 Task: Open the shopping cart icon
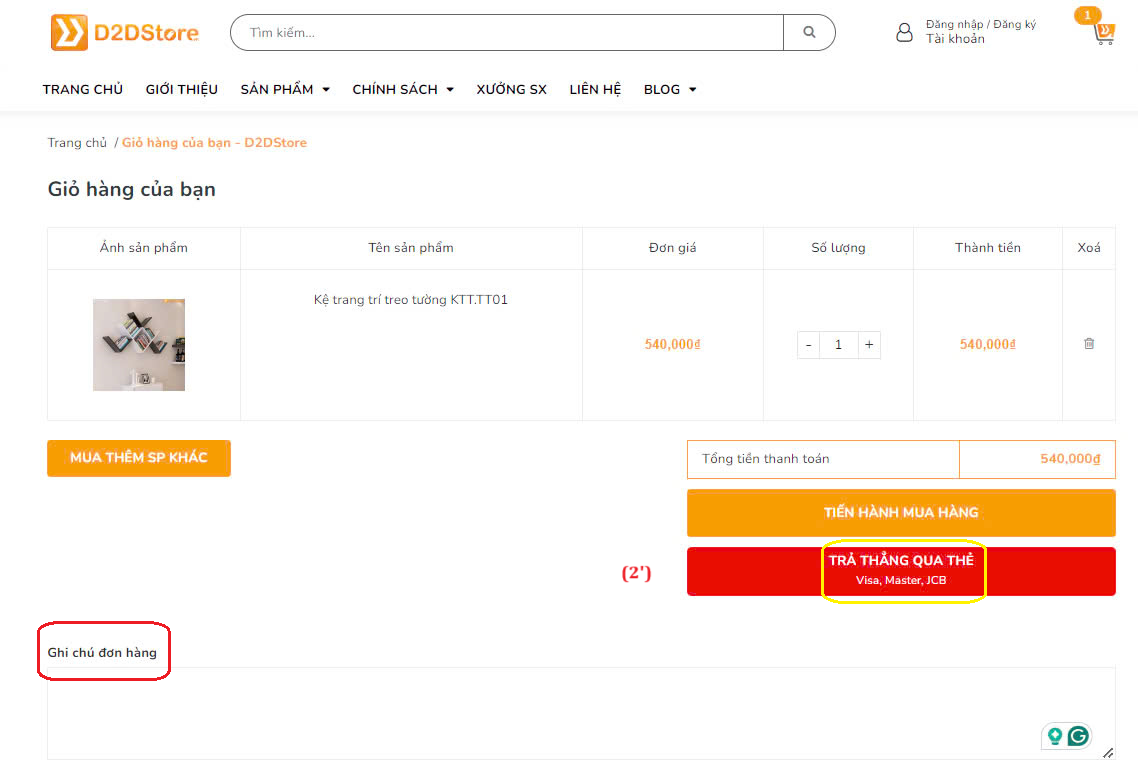pyautogui.click(x=1103, y=33)
